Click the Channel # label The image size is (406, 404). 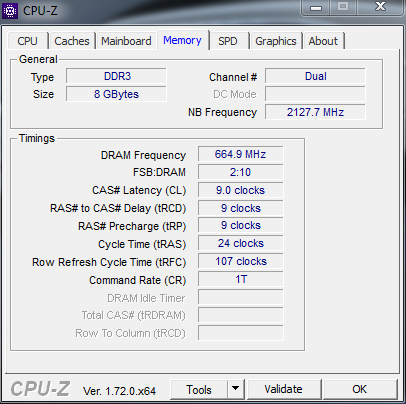click(x=233, y=77)
